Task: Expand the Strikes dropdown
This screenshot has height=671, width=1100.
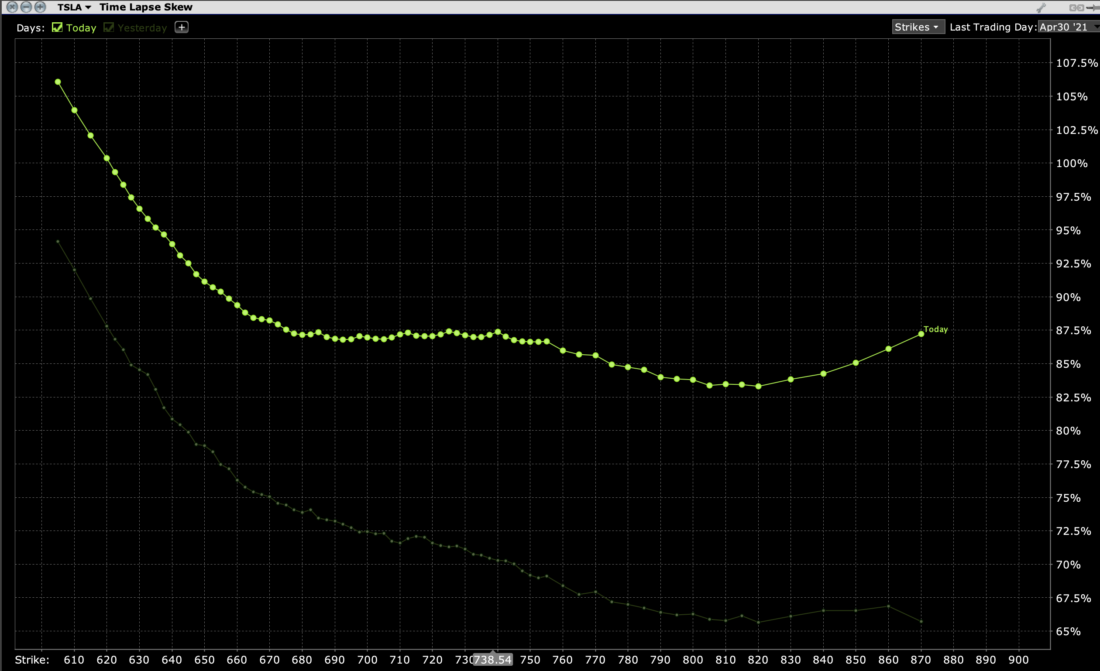Action: 917,27
